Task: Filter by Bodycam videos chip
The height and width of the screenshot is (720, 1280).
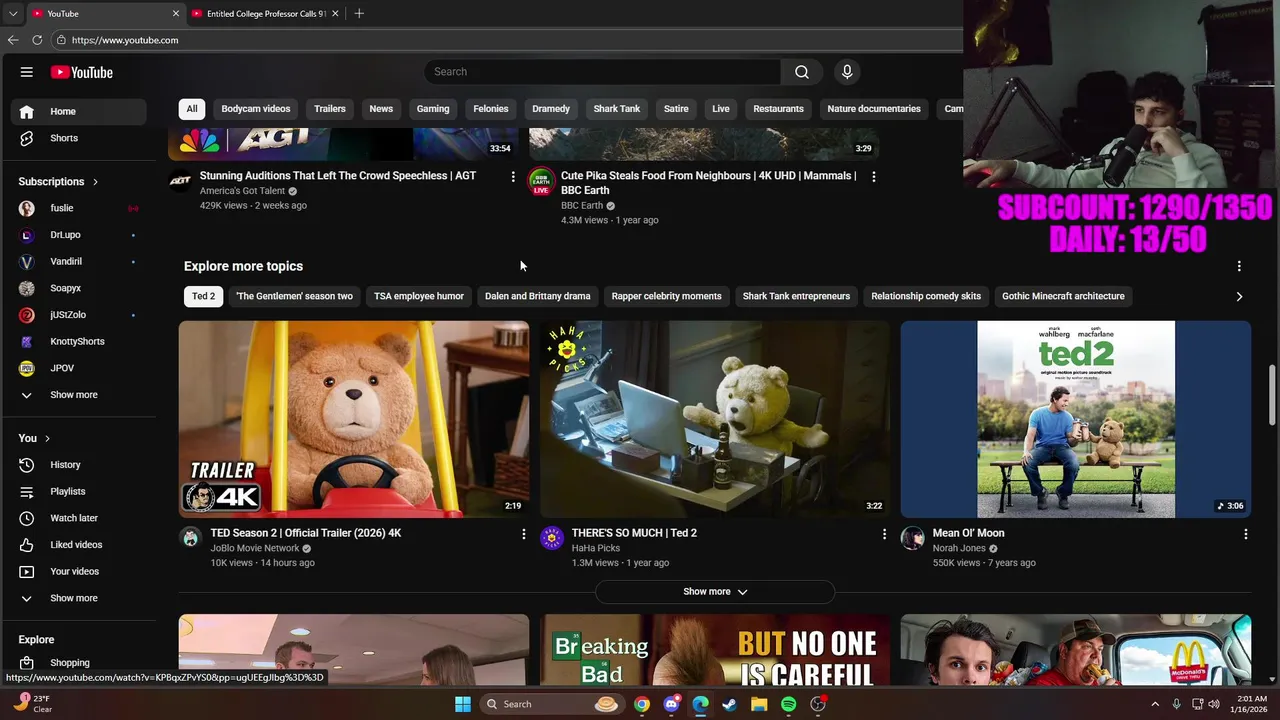Action: [256, 109]
